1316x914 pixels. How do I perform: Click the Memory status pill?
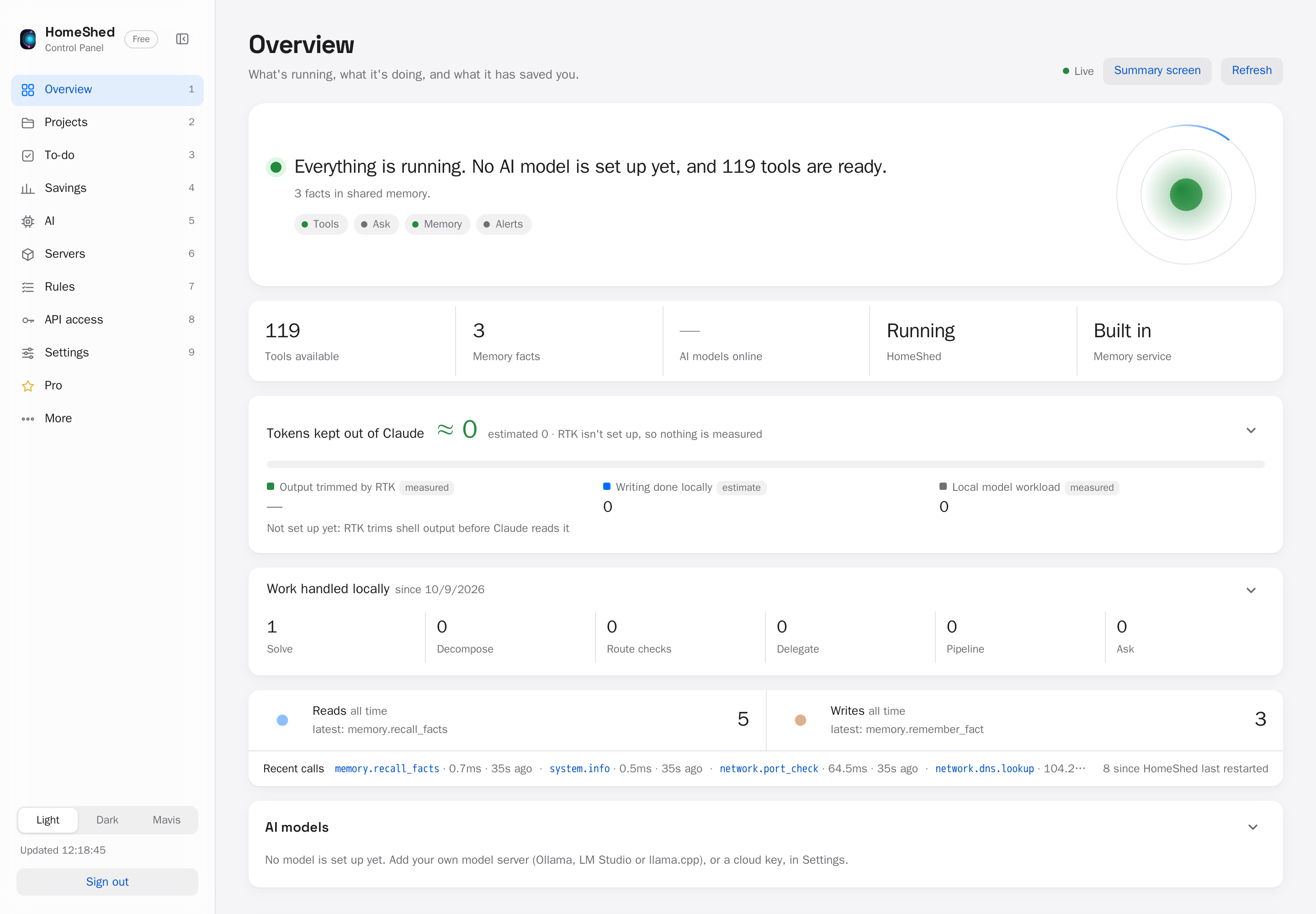point(437,224)
